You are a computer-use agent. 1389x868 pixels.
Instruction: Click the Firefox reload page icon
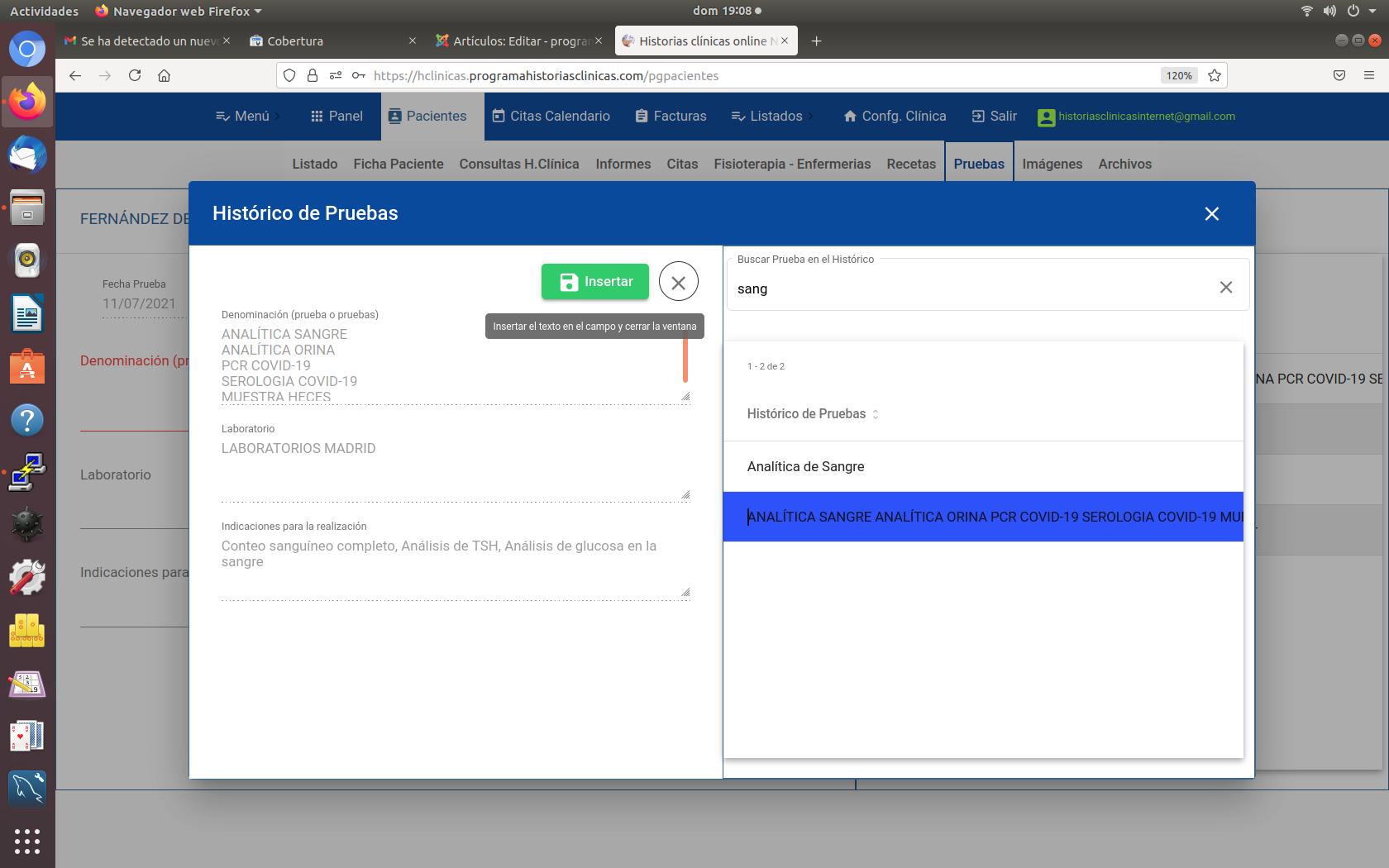point(135,75)
